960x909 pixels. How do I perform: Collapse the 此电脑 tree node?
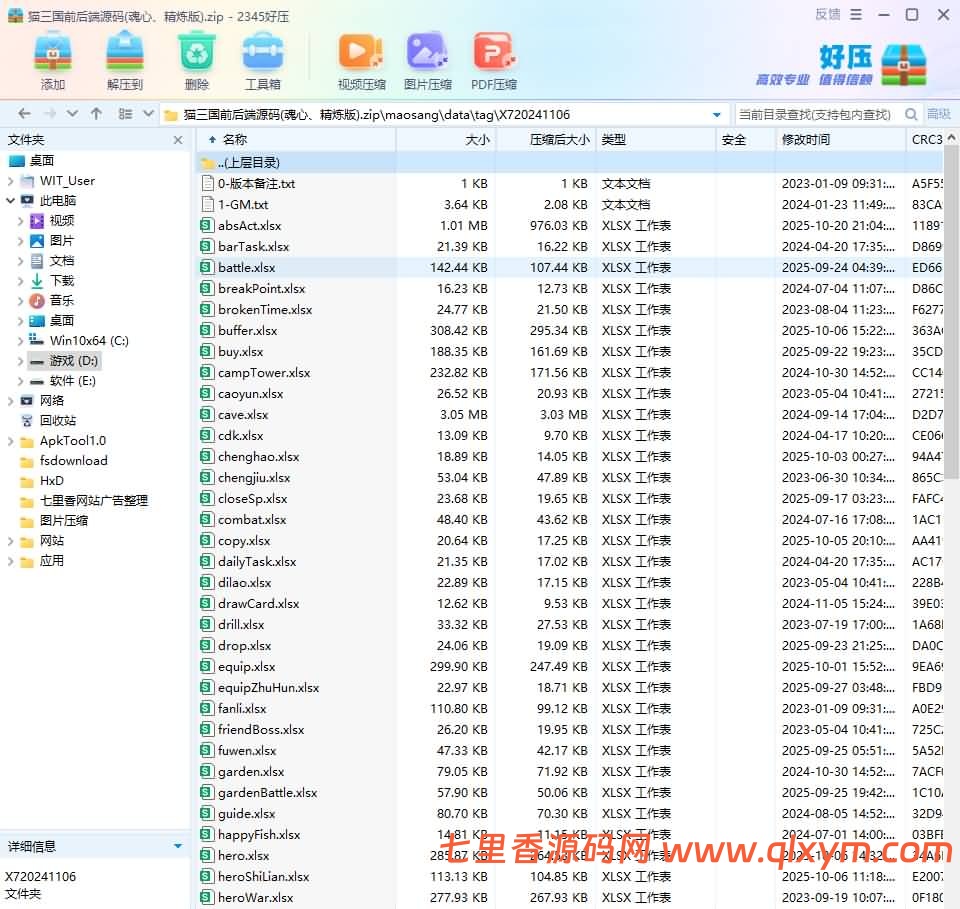click(10, 201)
